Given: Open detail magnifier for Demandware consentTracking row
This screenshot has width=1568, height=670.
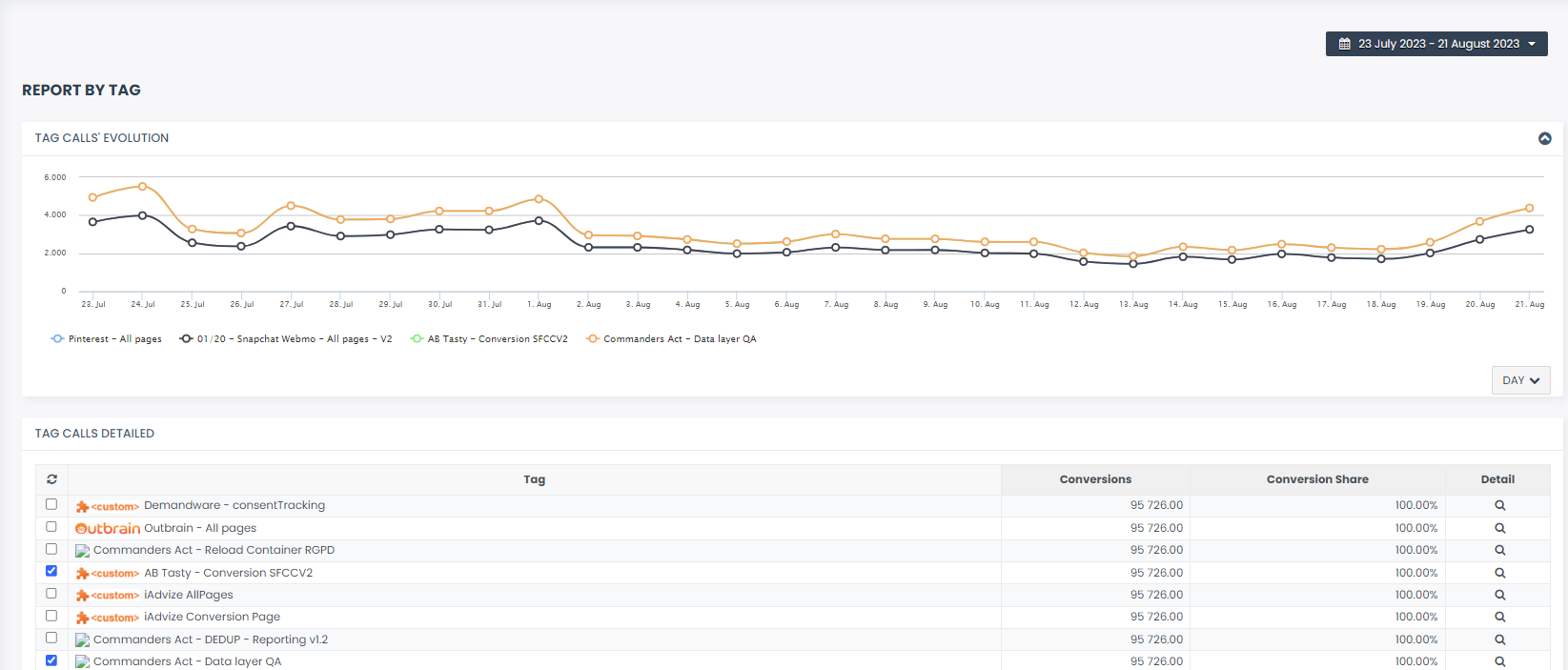Looking at the screenshot, I should 1499,506.
